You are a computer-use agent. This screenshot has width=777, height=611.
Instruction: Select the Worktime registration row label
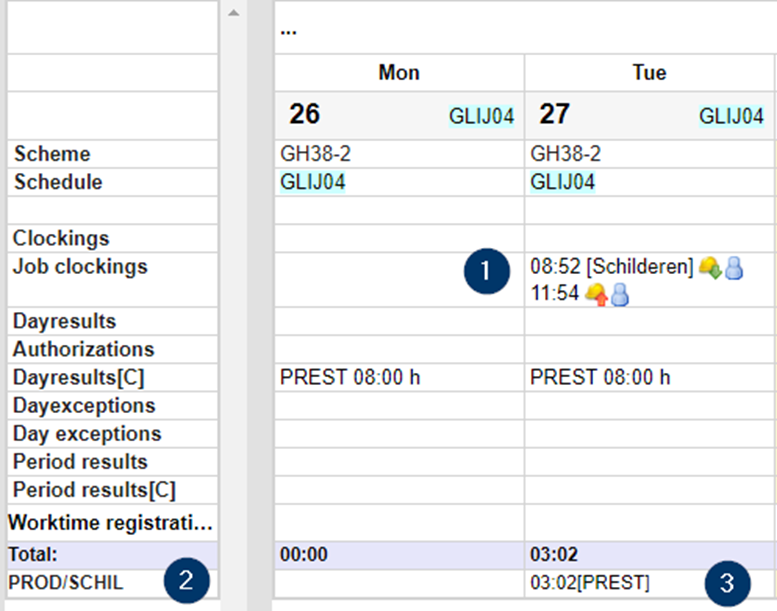click(x=111, y=523)
